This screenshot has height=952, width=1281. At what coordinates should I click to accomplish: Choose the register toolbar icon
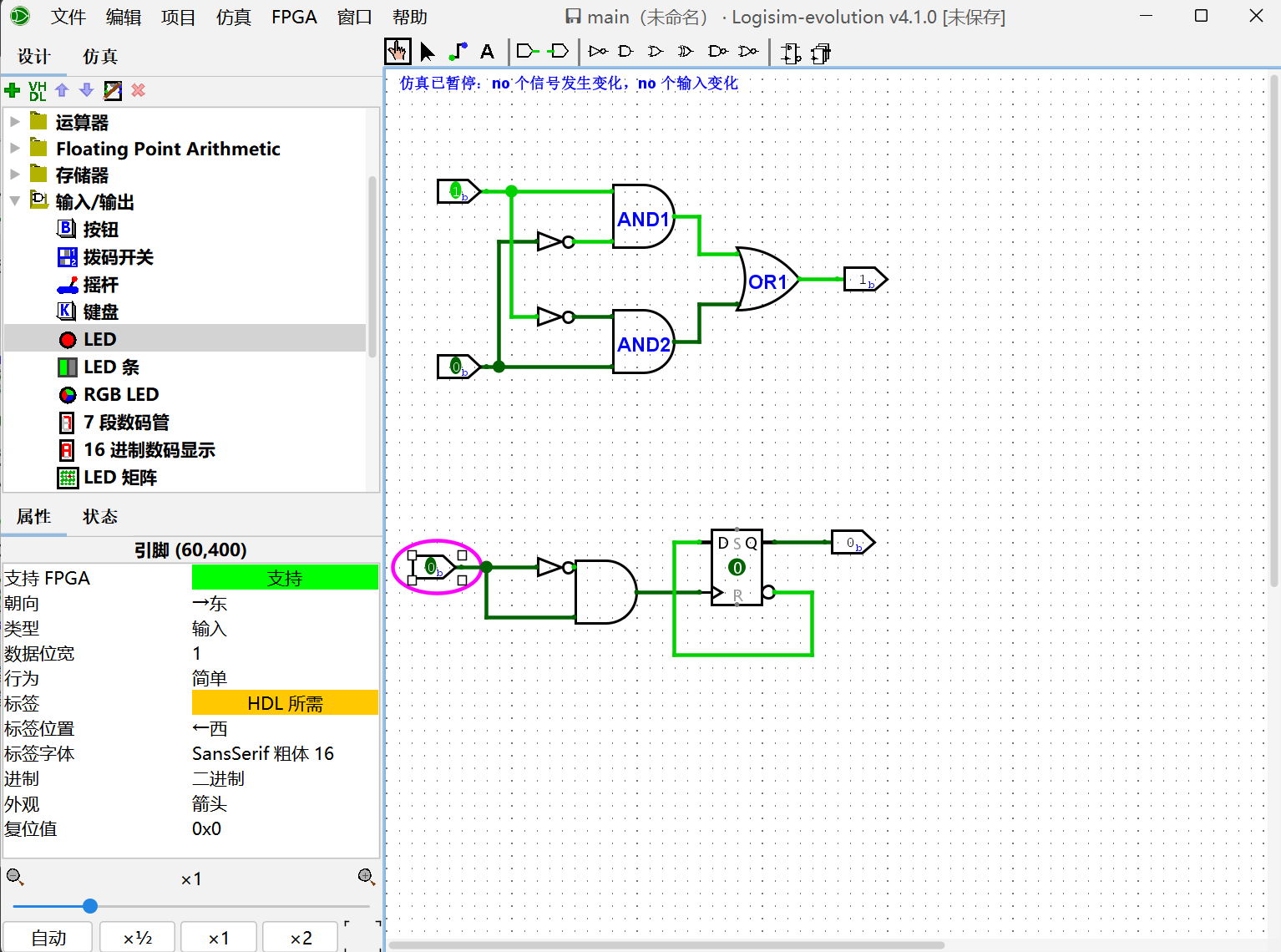click(x=821, y=53)
